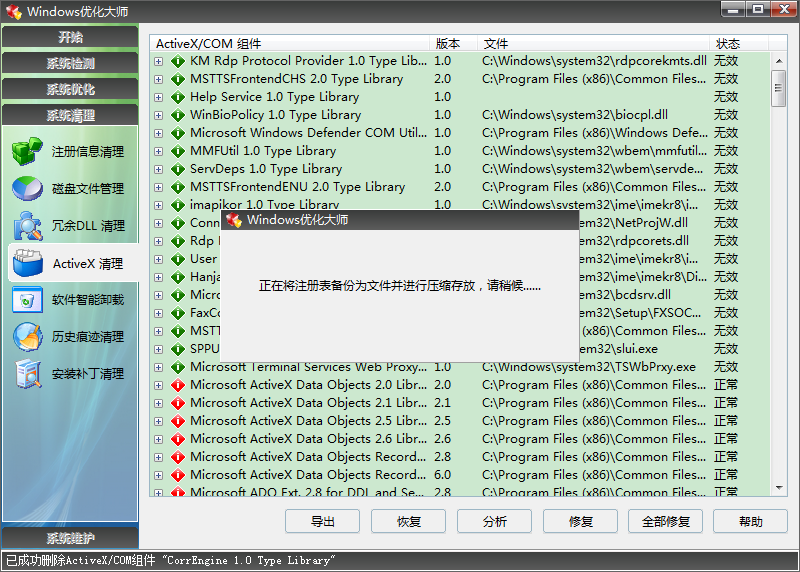
Task: Click em32\slui.exe file path cell
Action: (618, 349)
